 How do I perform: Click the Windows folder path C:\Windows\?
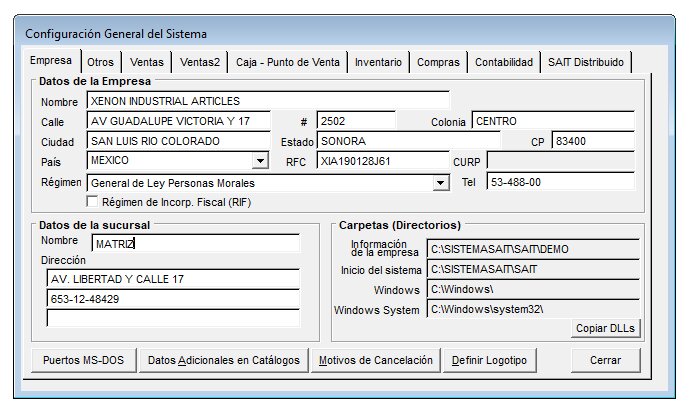533,289
